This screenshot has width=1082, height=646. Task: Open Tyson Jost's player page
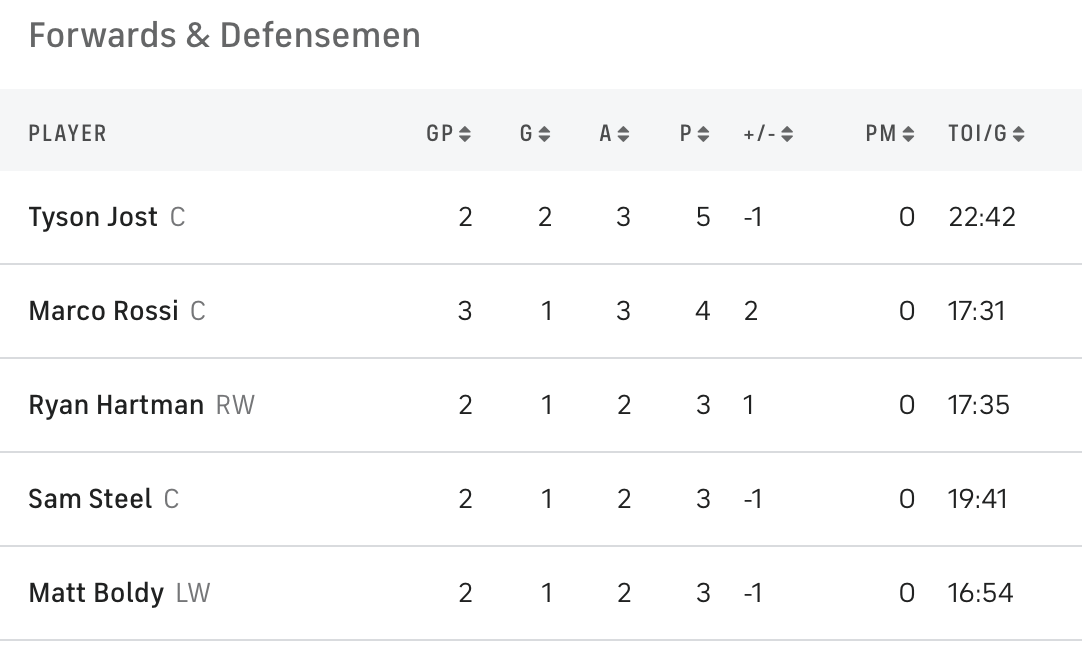(x=93, y=217)
